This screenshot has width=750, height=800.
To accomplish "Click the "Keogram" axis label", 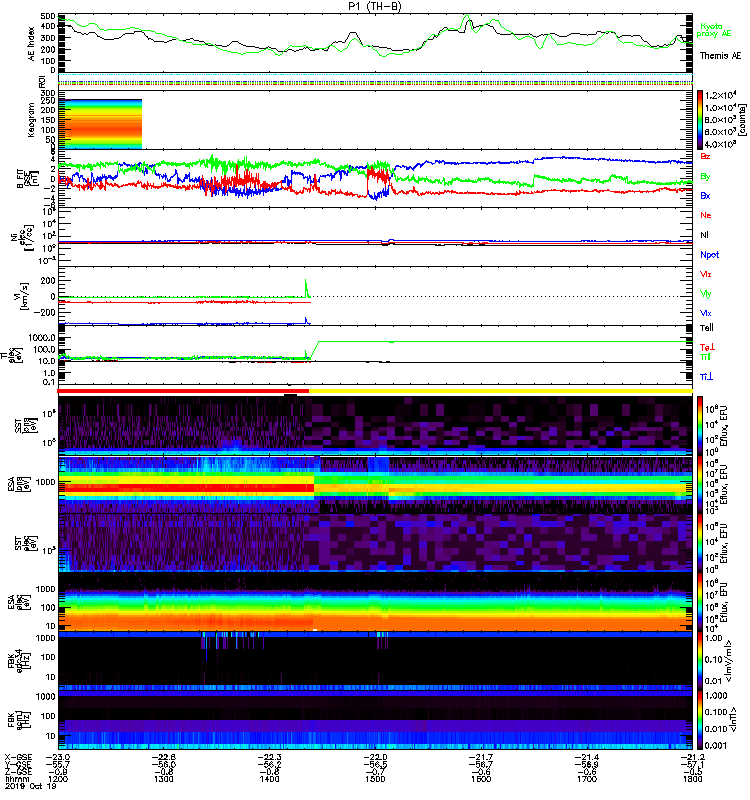I will click(32, 119).
